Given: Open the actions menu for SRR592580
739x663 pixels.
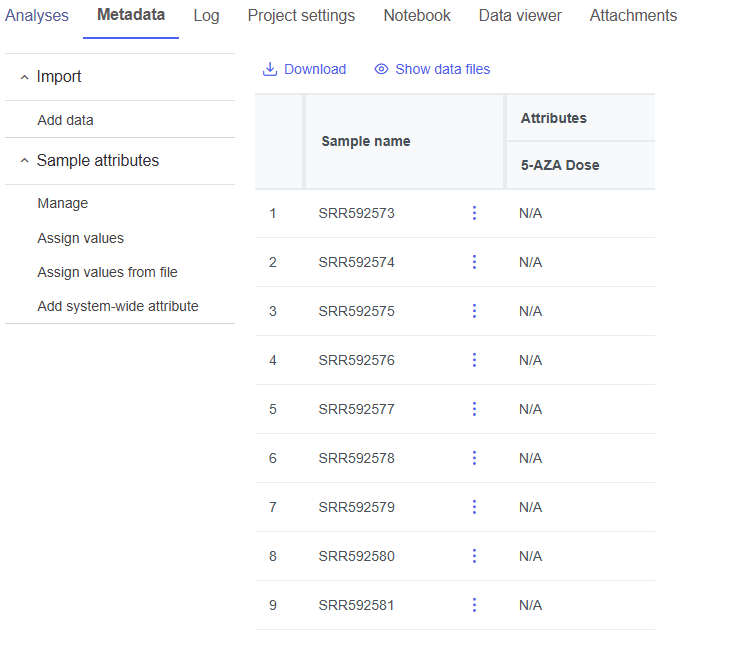Looking at the screenshot, I should (x=474, y=556).
